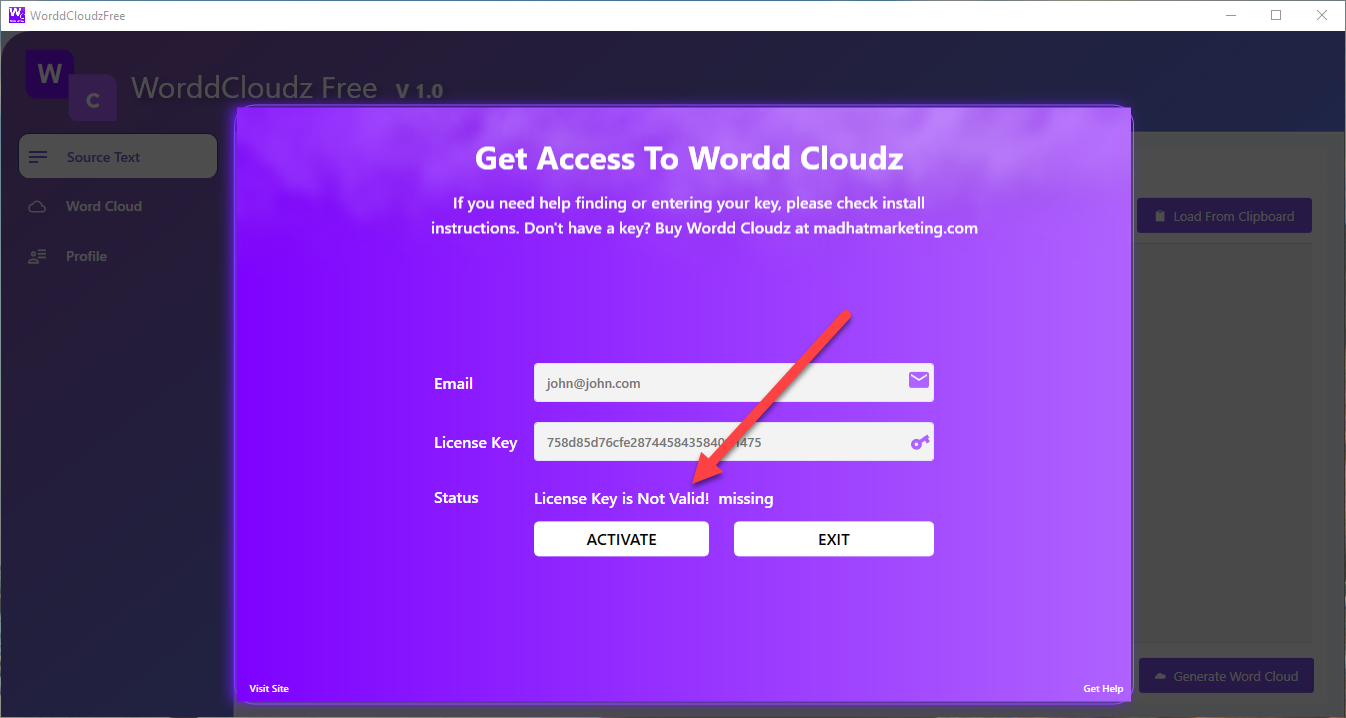The width and height of the screenshot is (1346, 718).
Task: Click the key icon in License Key field
Action: pyautogui.click(x=920, y=442)
